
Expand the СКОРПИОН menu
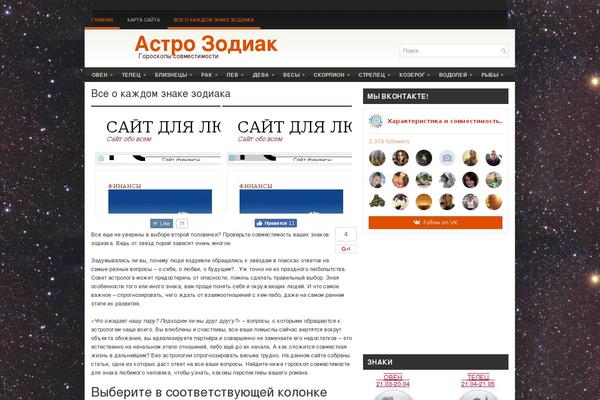[331, 75]
